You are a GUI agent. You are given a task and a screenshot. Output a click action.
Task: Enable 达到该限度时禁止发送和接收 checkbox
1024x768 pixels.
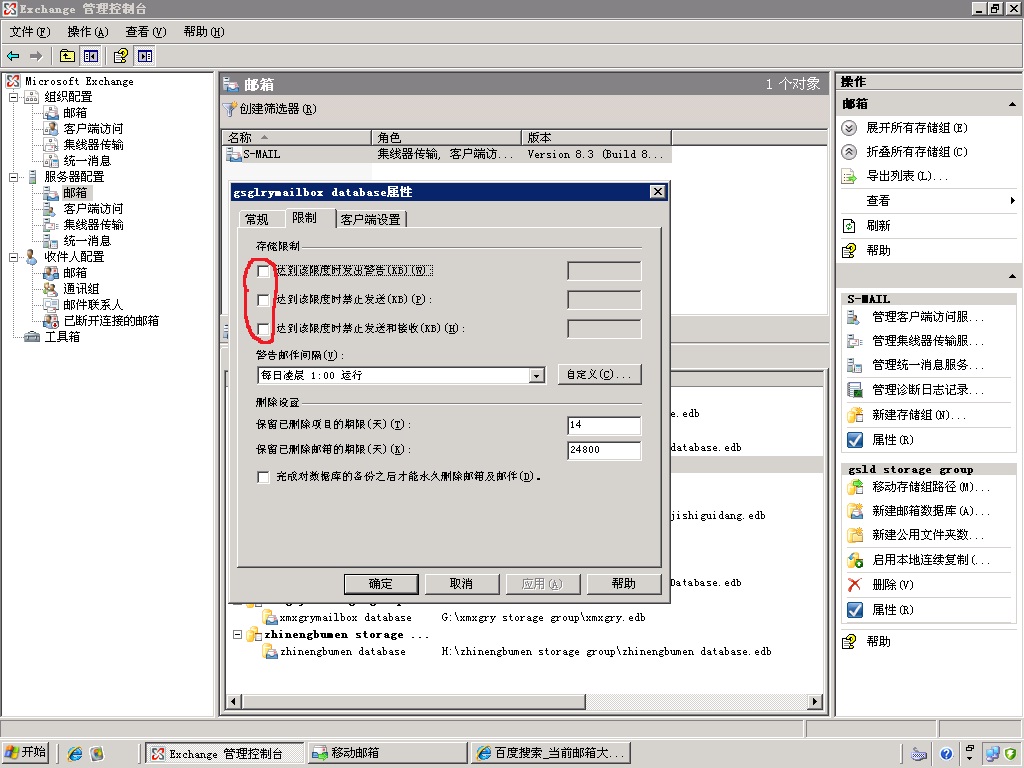tap(263, 329)
